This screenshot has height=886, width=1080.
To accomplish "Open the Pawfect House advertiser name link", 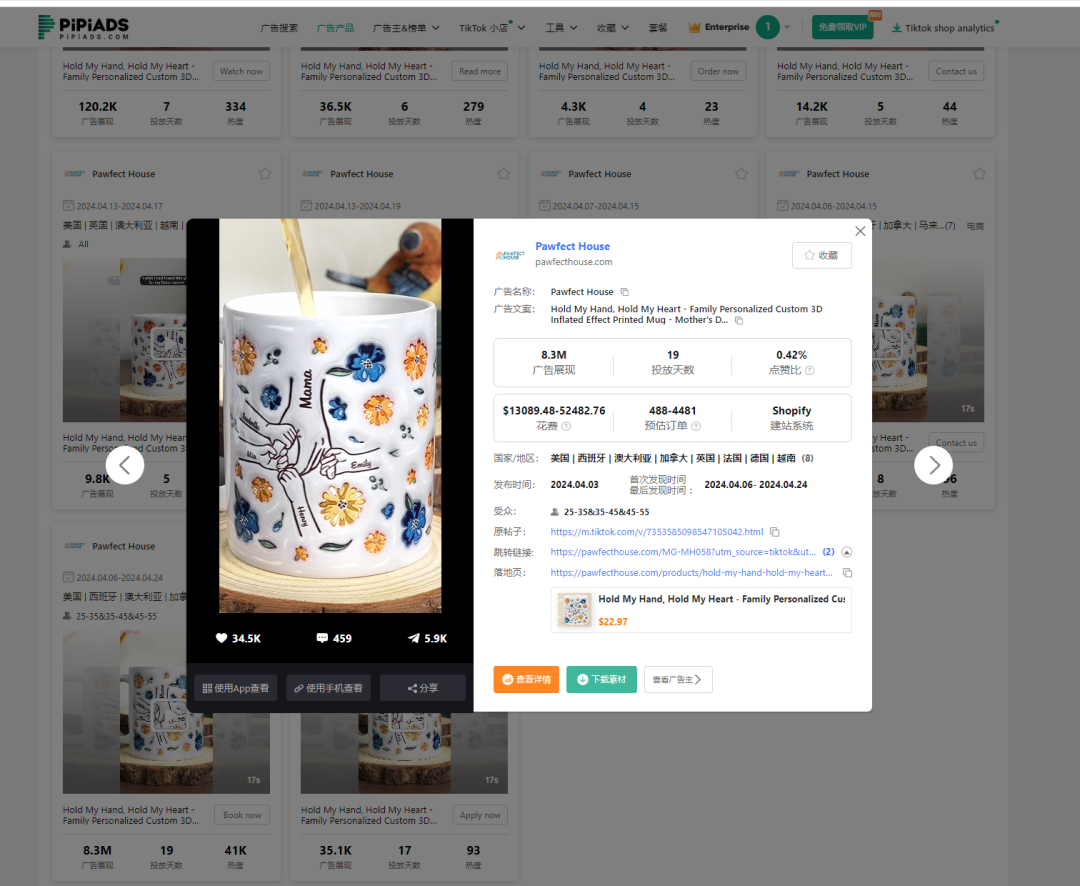I will point(572,247).
